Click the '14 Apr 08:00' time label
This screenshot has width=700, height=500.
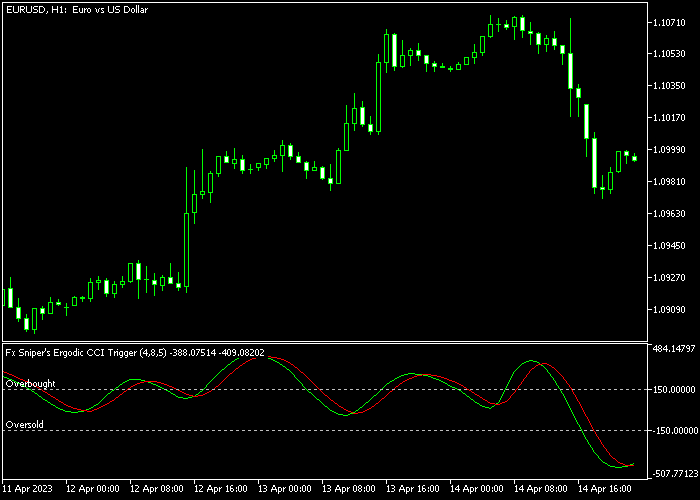pos(541,488)
